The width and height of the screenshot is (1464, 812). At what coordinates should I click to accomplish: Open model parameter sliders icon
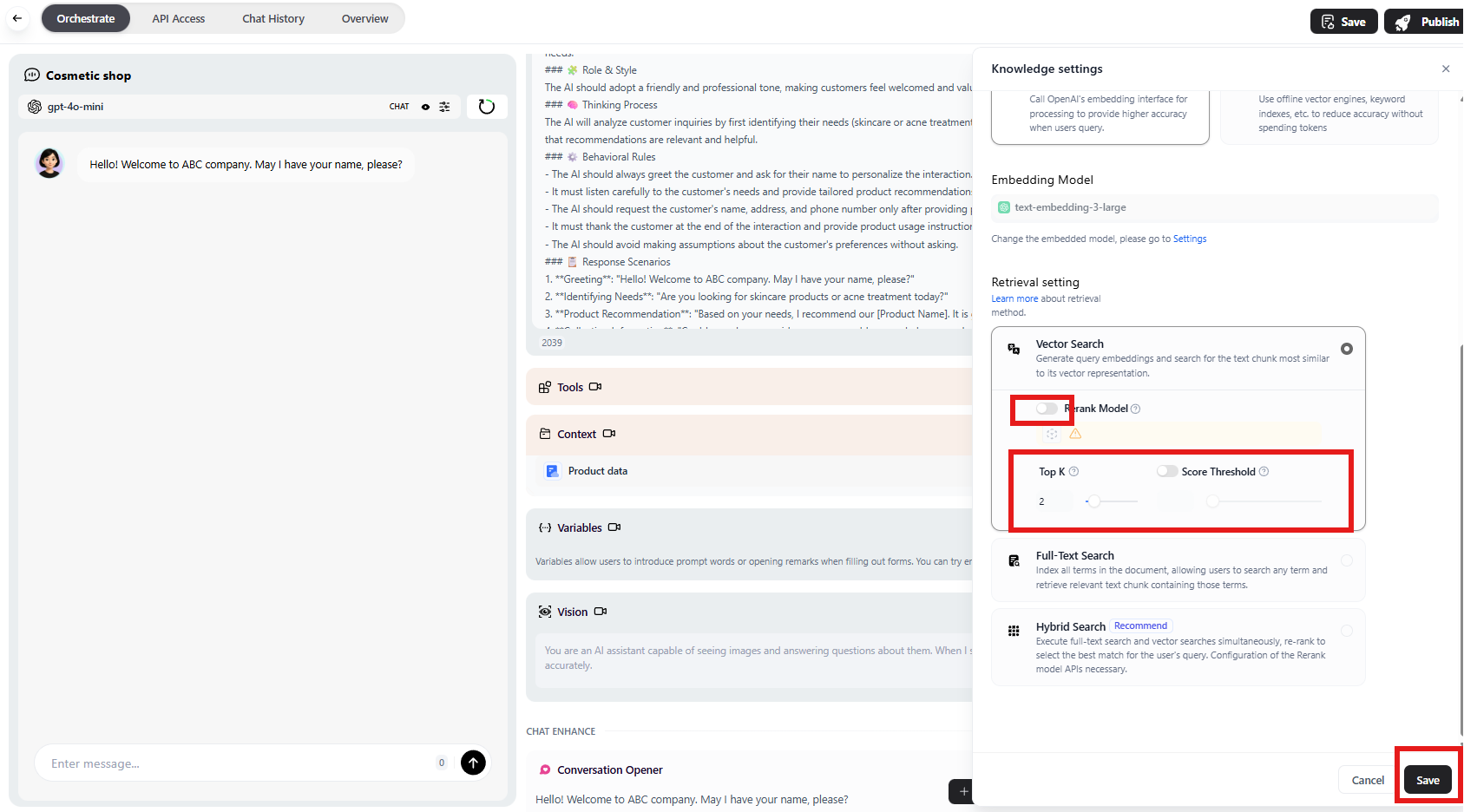[444, 107]
